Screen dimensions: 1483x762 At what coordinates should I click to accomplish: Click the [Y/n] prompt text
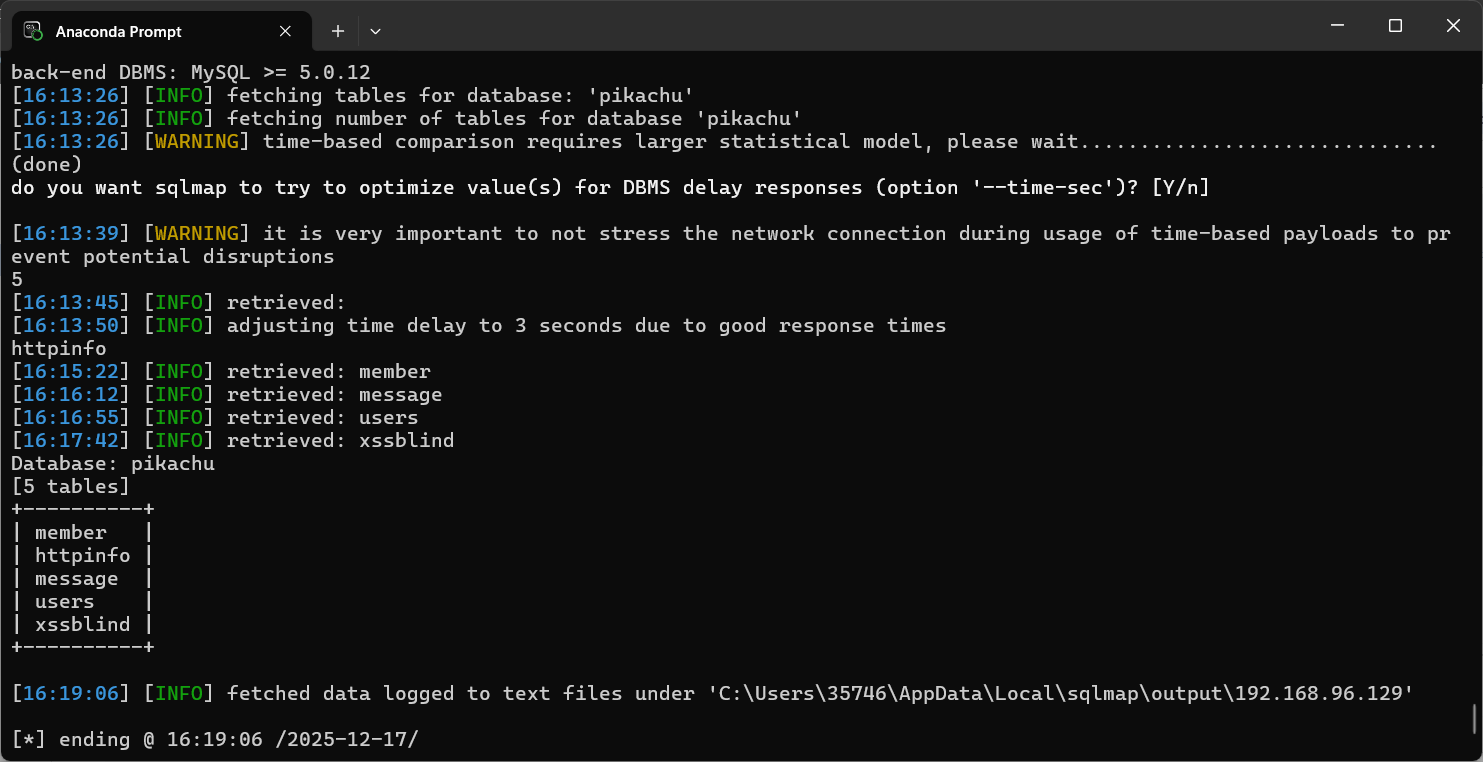[x=1180, y=188]
